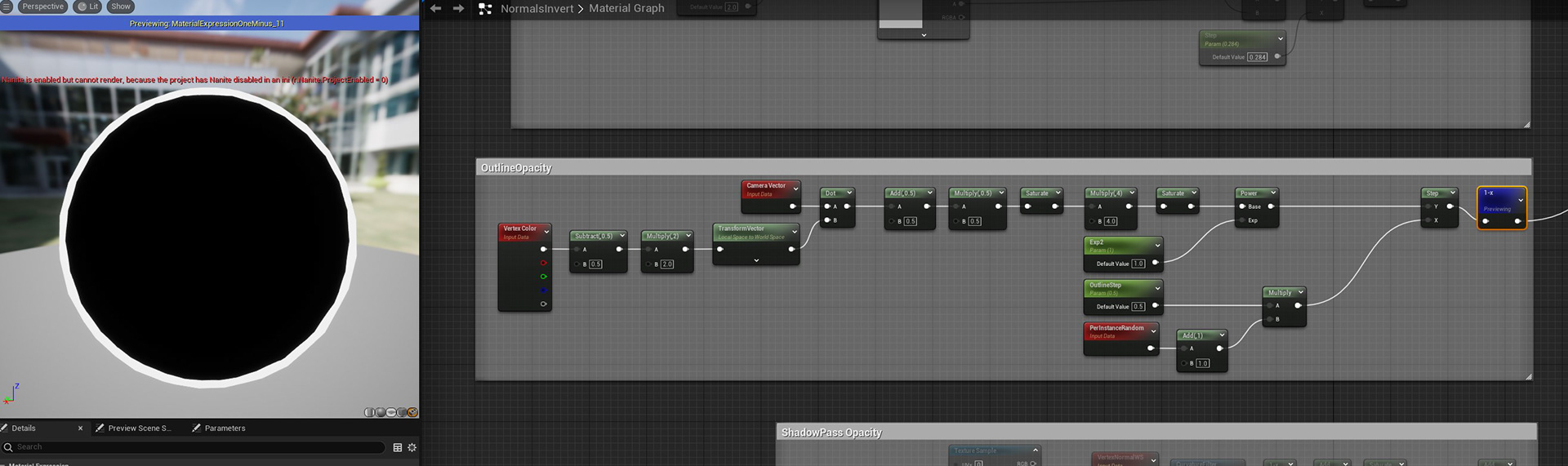
Task: Edit the Add(,0.5) B value
Action: coord(911,221)
